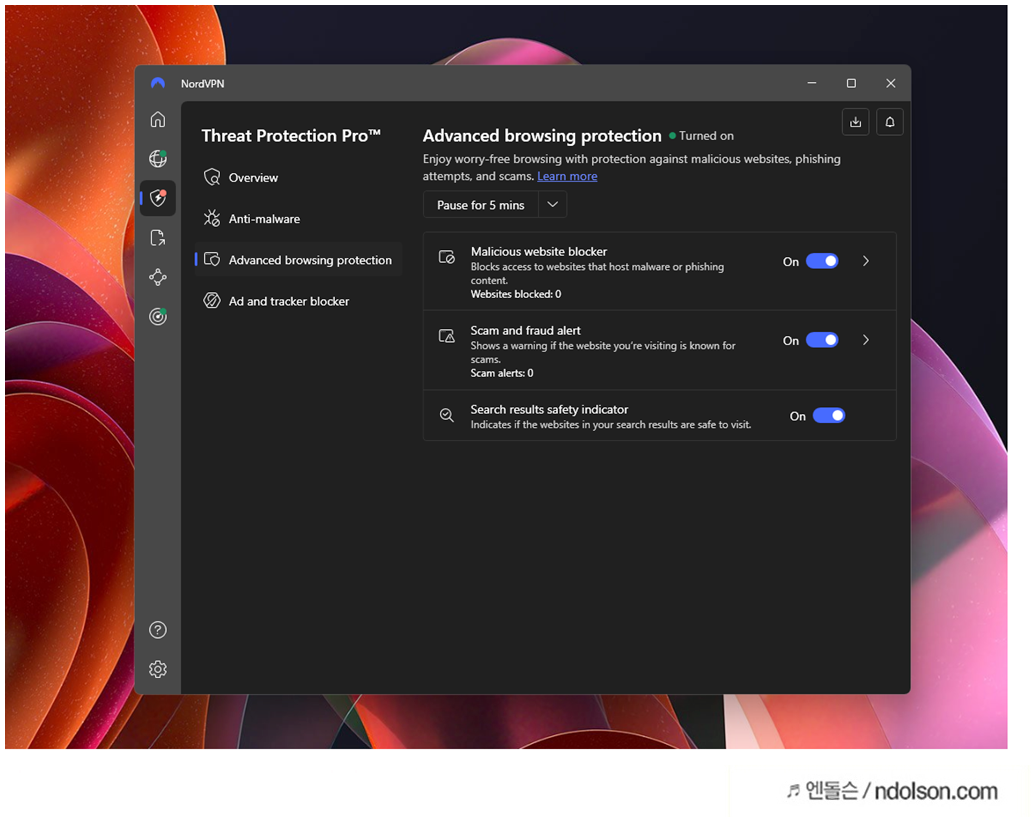
Task: Click the Websites blocked: 0 text
Action: 516,294
